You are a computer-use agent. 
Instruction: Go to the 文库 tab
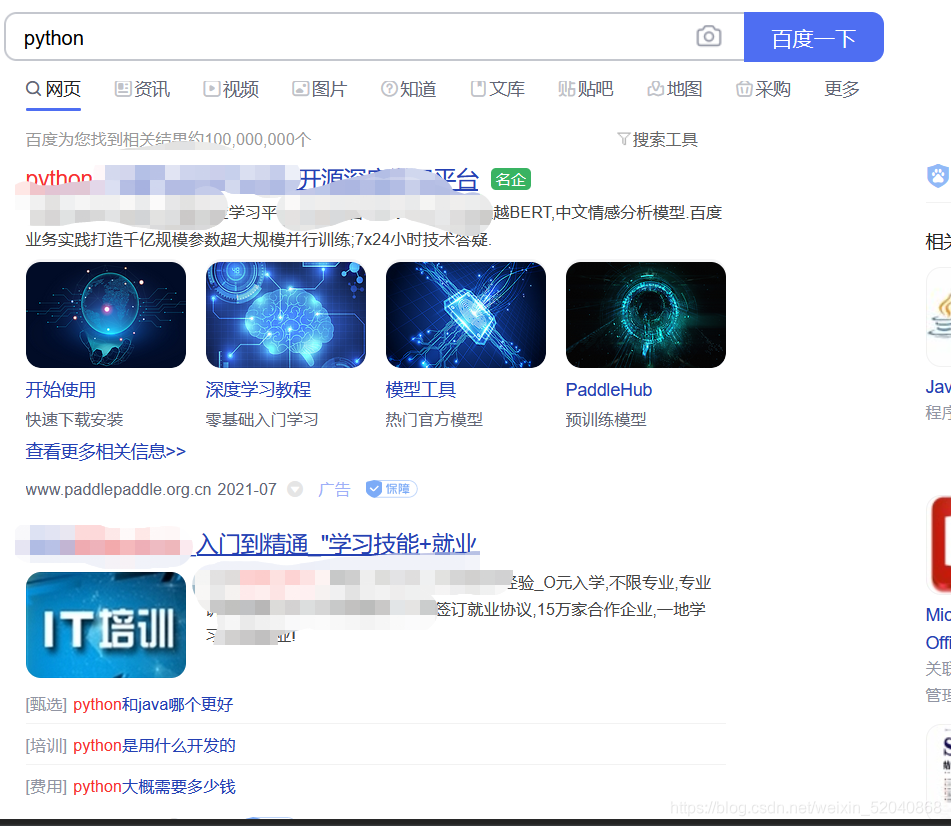[x=497, y=89]
